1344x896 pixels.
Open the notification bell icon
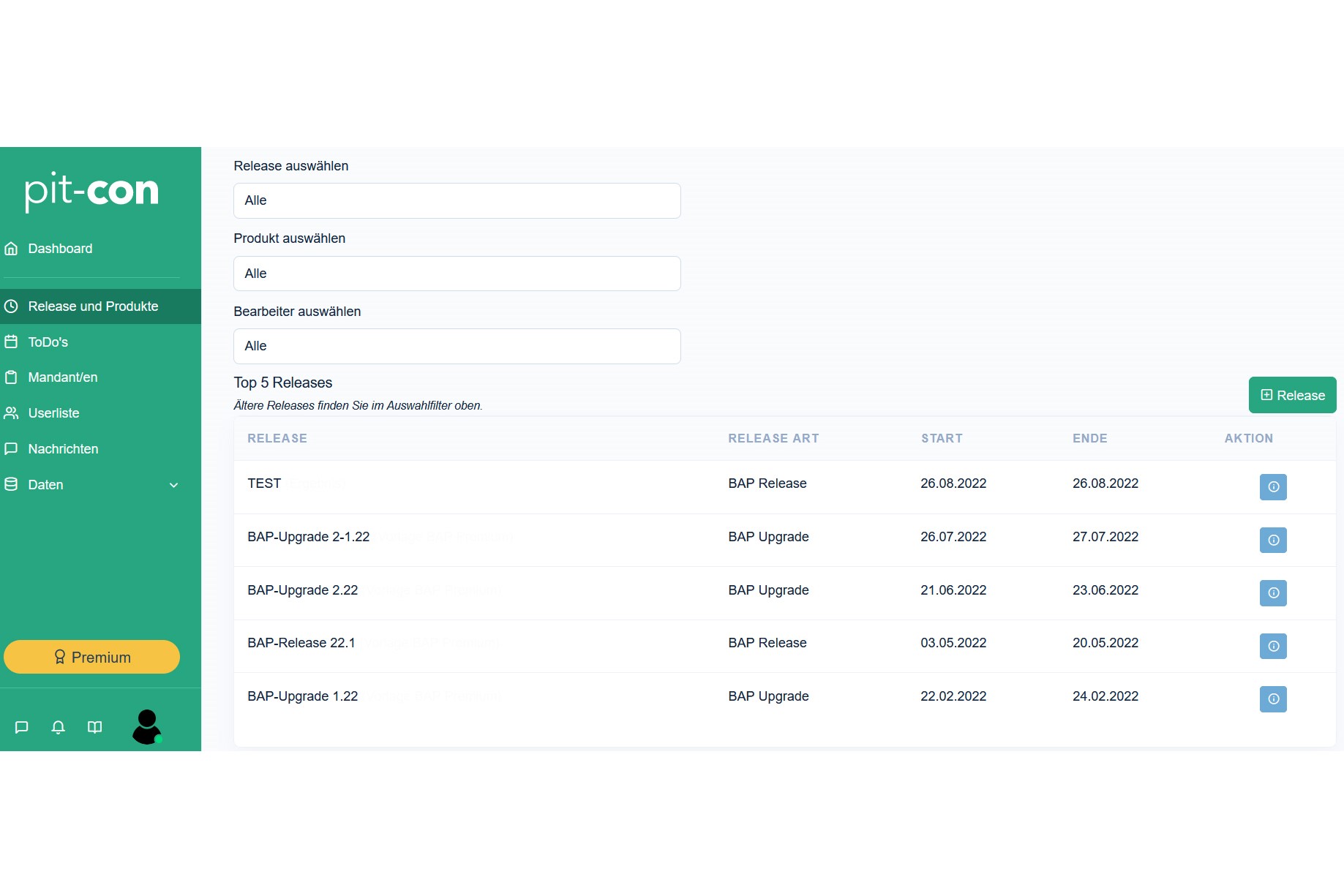coord(59,727)
